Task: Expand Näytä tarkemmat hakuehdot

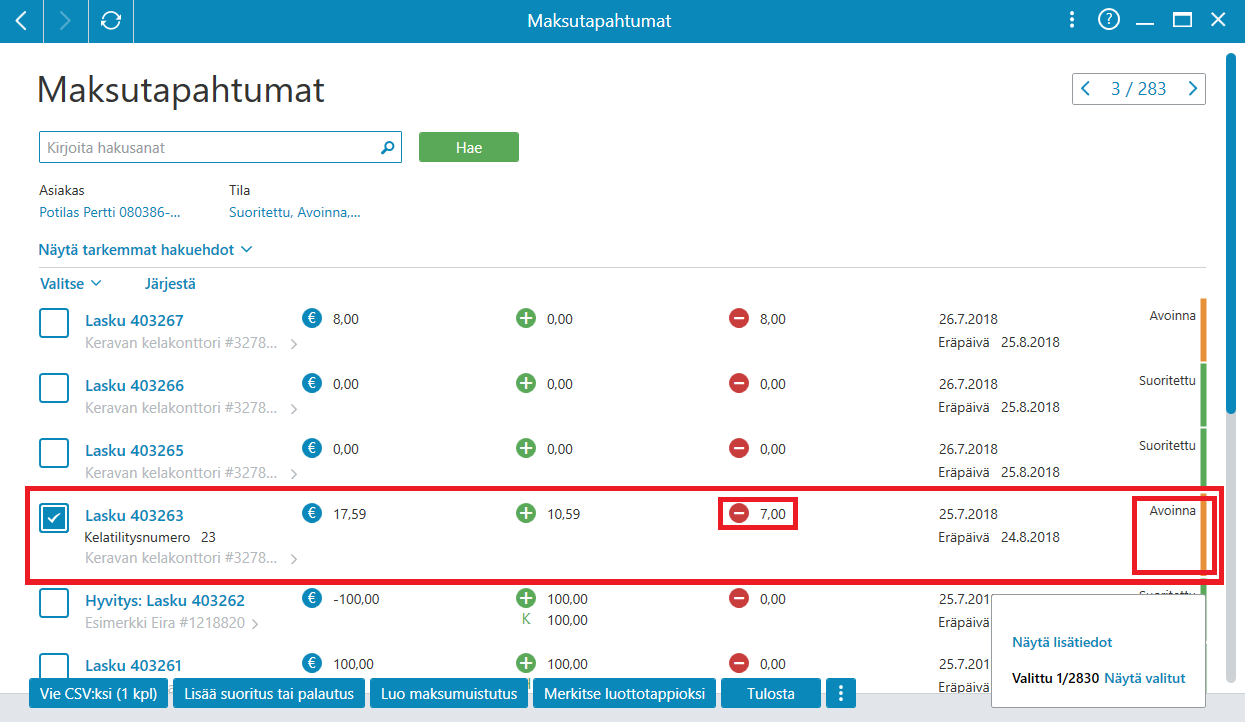Action: [x=145, y=249]
